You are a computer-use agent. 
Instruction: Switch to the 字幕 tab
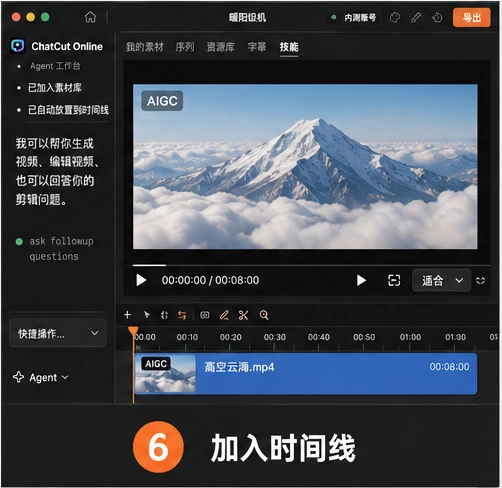257,47
